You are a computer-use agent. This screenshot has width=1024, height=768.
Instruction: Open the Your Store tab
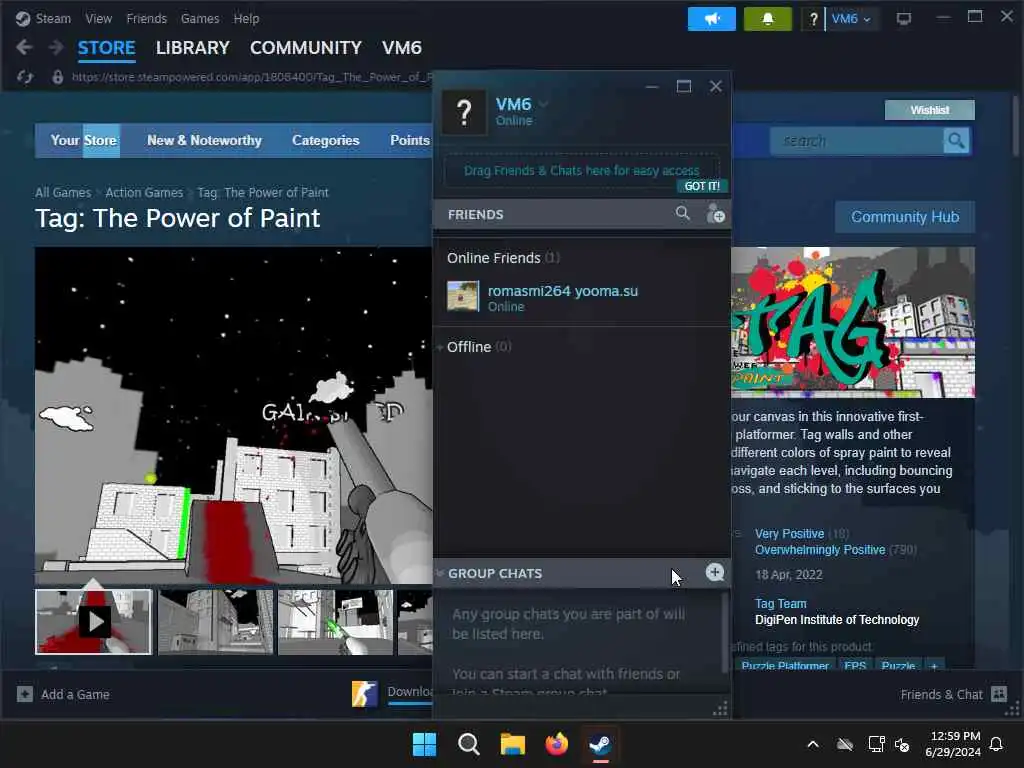click(x=84, y=140)
